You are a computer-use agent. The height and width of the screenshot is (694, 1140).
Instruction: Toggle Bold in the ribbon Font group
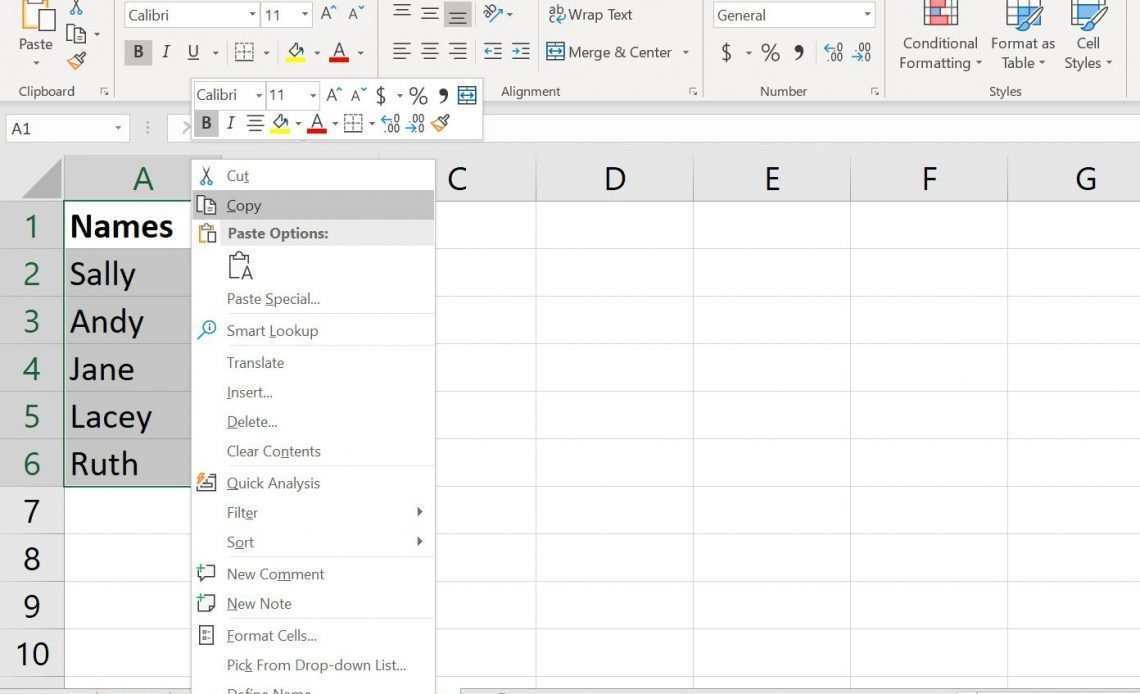click(x=137, y=52)
